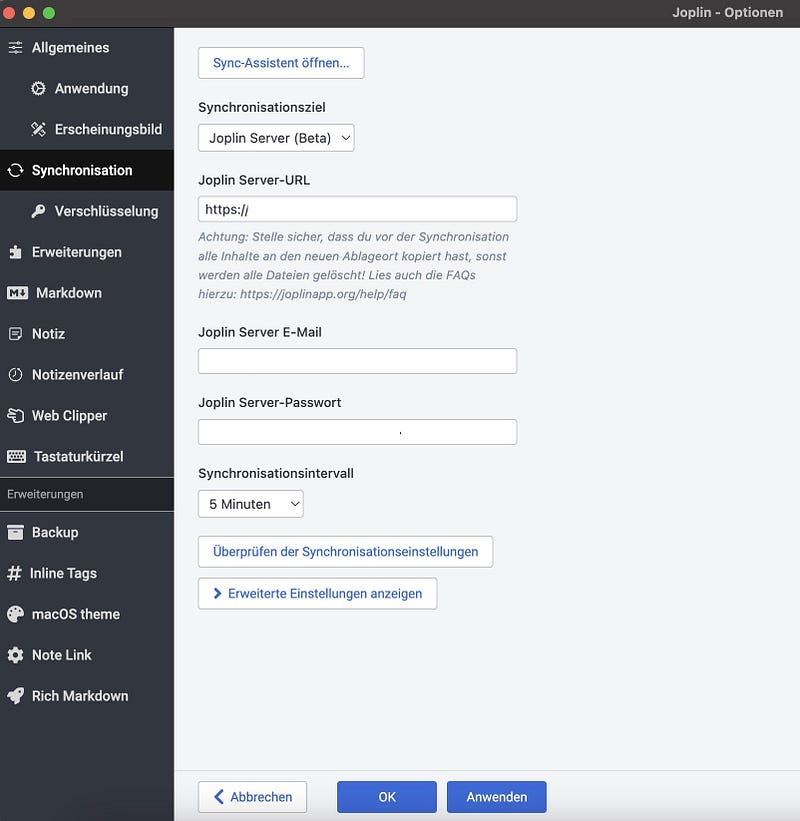Viewport: 800px width, 821px height.
Task: Click the Anwenden button
Action: click(496, 797)
